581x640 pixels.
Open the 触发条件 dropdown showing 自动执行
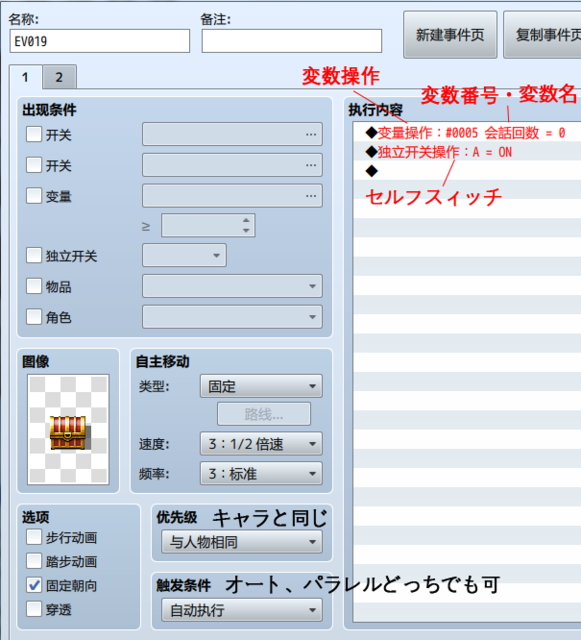pyautogui.click(x=242, y=610)
